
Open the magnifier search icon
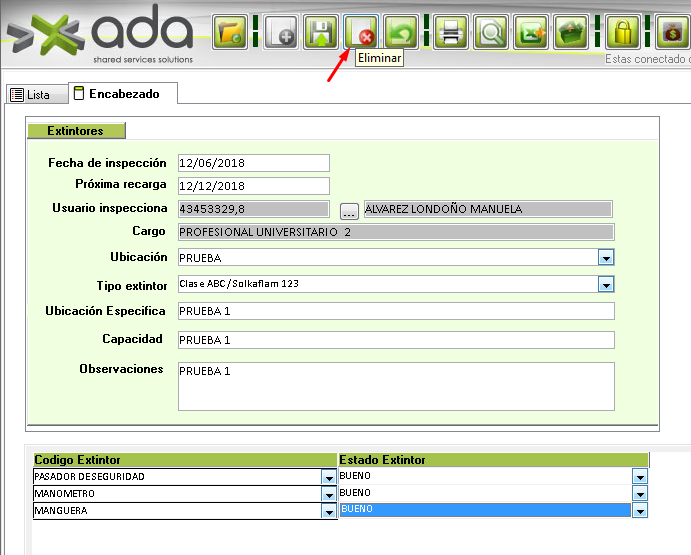tap(490, 32)
